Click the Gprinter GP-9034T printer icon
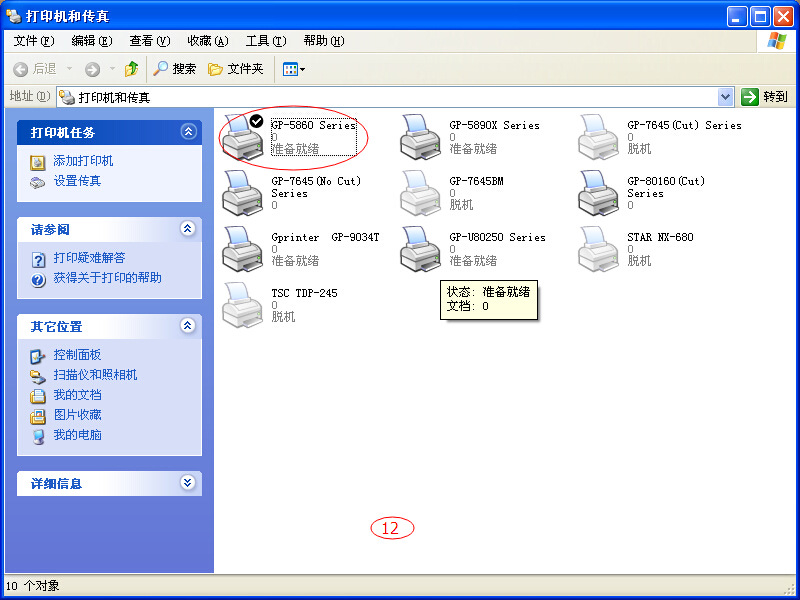The image size is (800, 600). [x=243, y=249]
